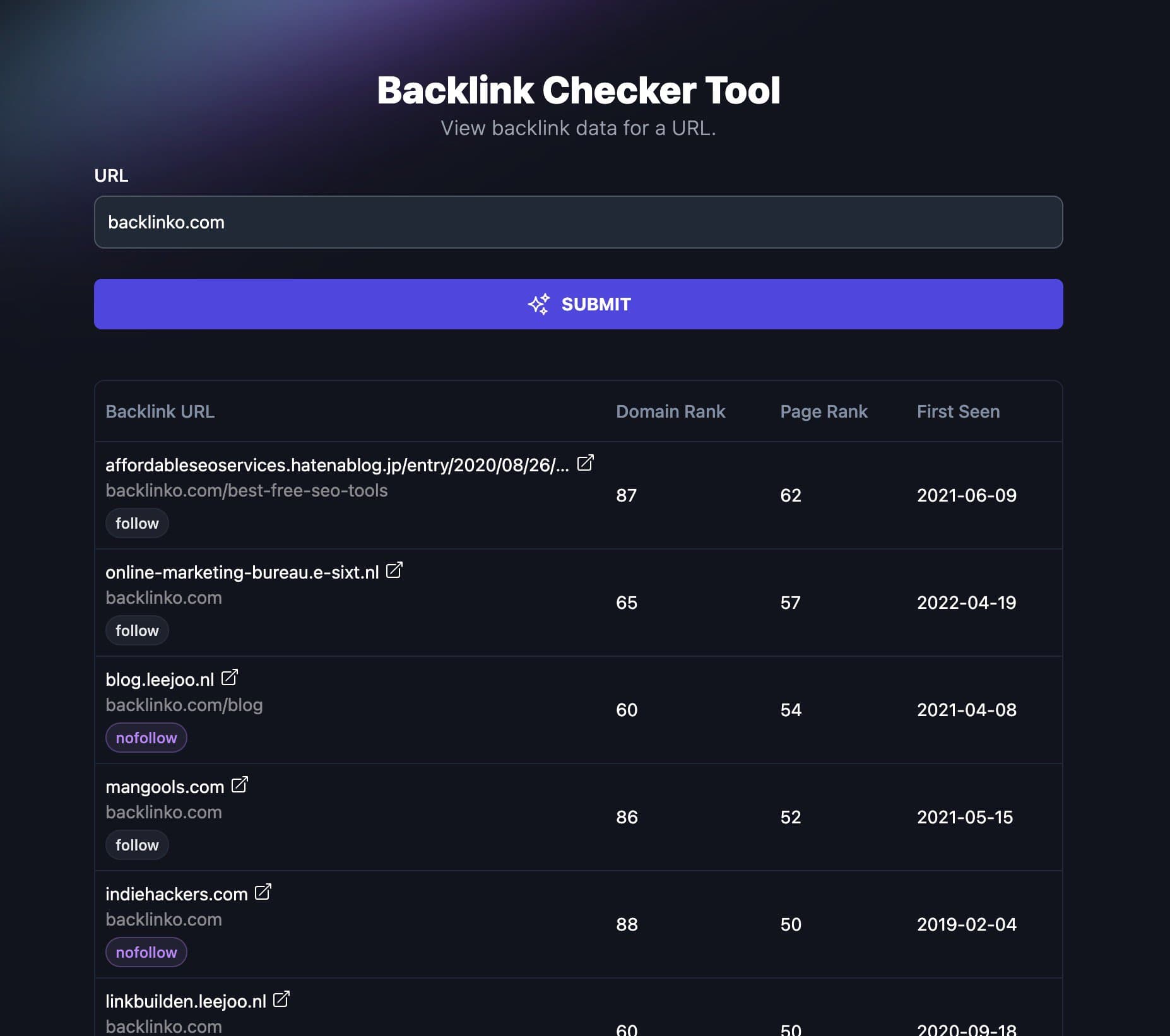Click the backlinko.com/best-free-seo-tools target URL
The height and width of the screenshot is (1036, 1170).
(x=246, y=491)
